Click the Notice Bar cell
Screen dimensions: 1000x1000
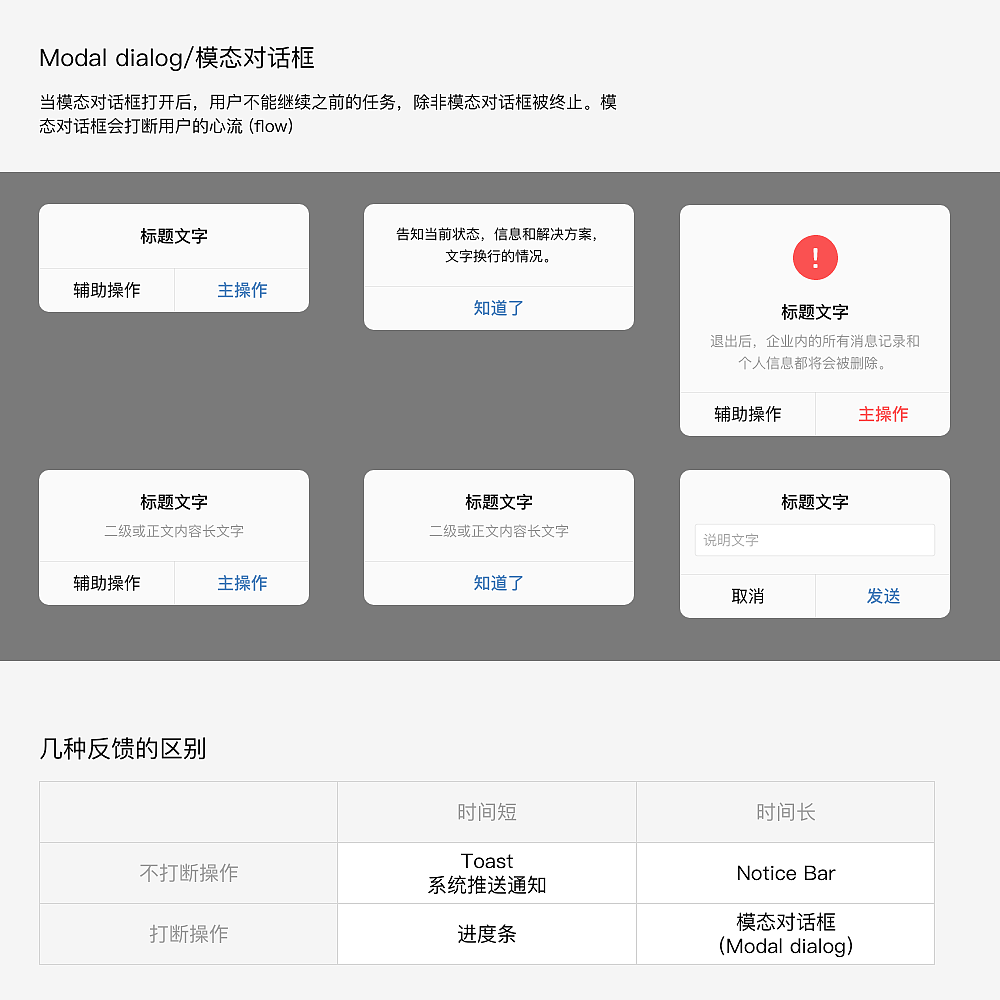point(786,873)
